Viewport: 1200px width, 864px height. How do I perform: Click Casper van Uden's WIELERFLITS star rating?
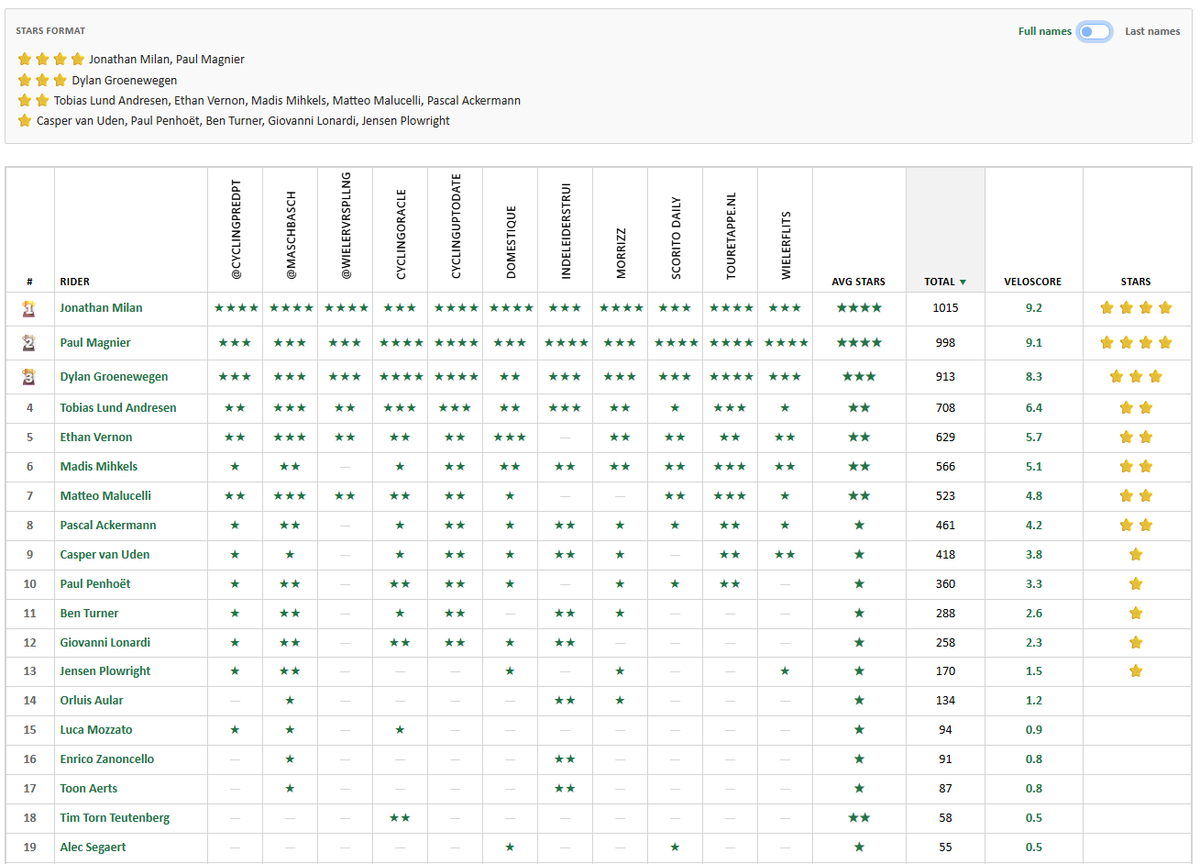tap(785, 555)
